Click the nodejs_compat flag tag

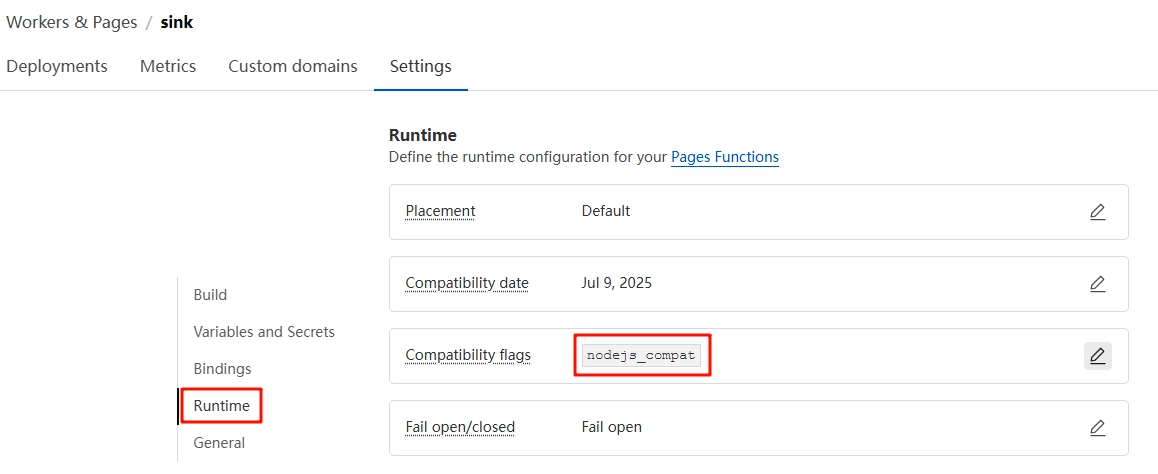click(x=642, y=355)
